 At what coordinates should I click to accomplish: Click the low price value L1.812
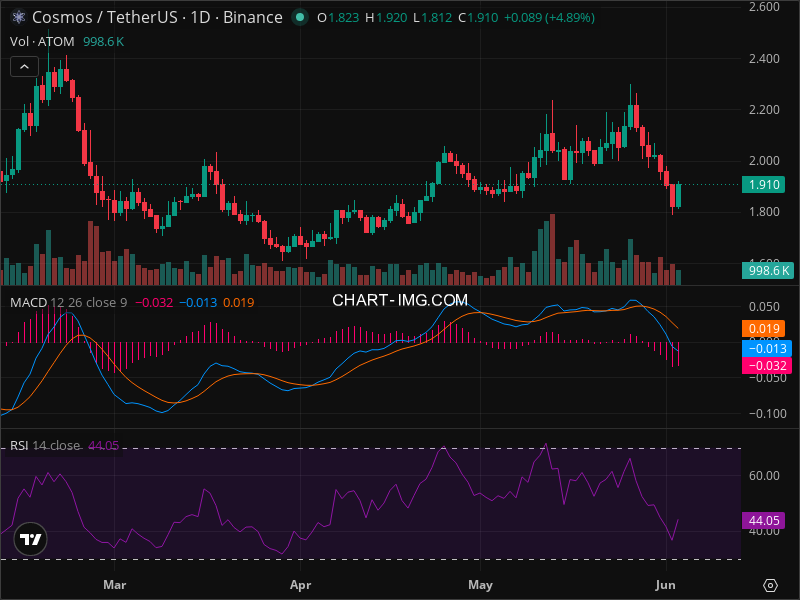pyautogui.click(x=433, y=18)
